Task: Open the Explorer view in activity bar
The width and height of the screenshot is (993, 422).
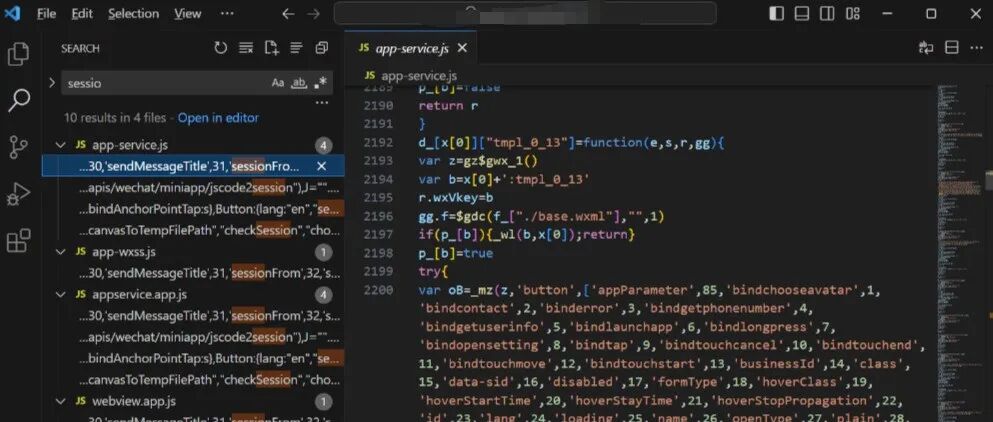Action: pyautogui.click(x=18, y=54)
